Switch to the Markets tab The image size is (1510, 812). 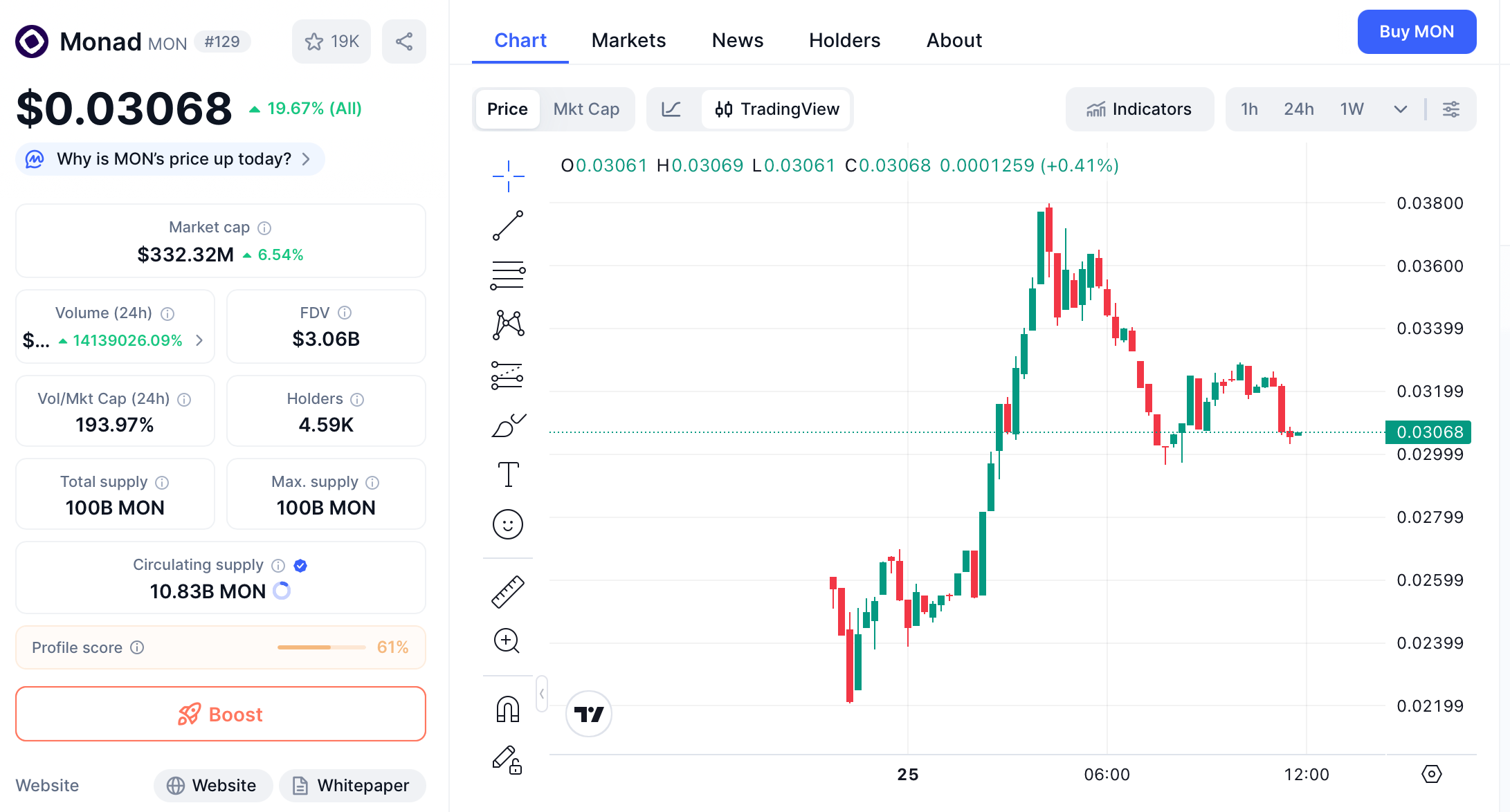628,40
